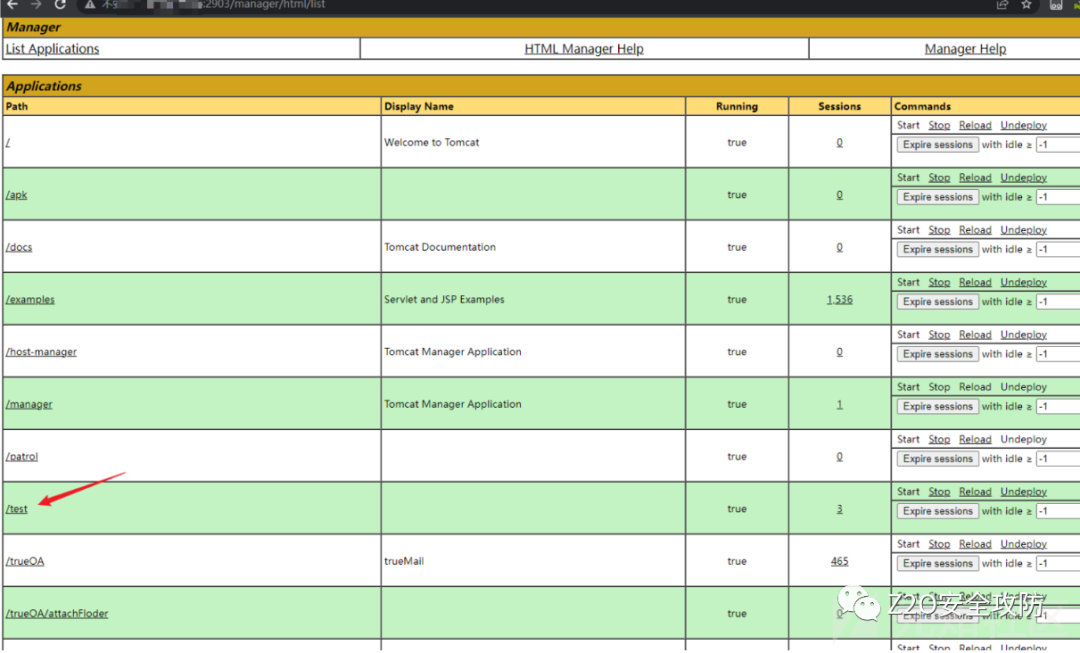Open the /trueOA/attachFloder application path
The image size is (1080, 653).
click(56, 614)
